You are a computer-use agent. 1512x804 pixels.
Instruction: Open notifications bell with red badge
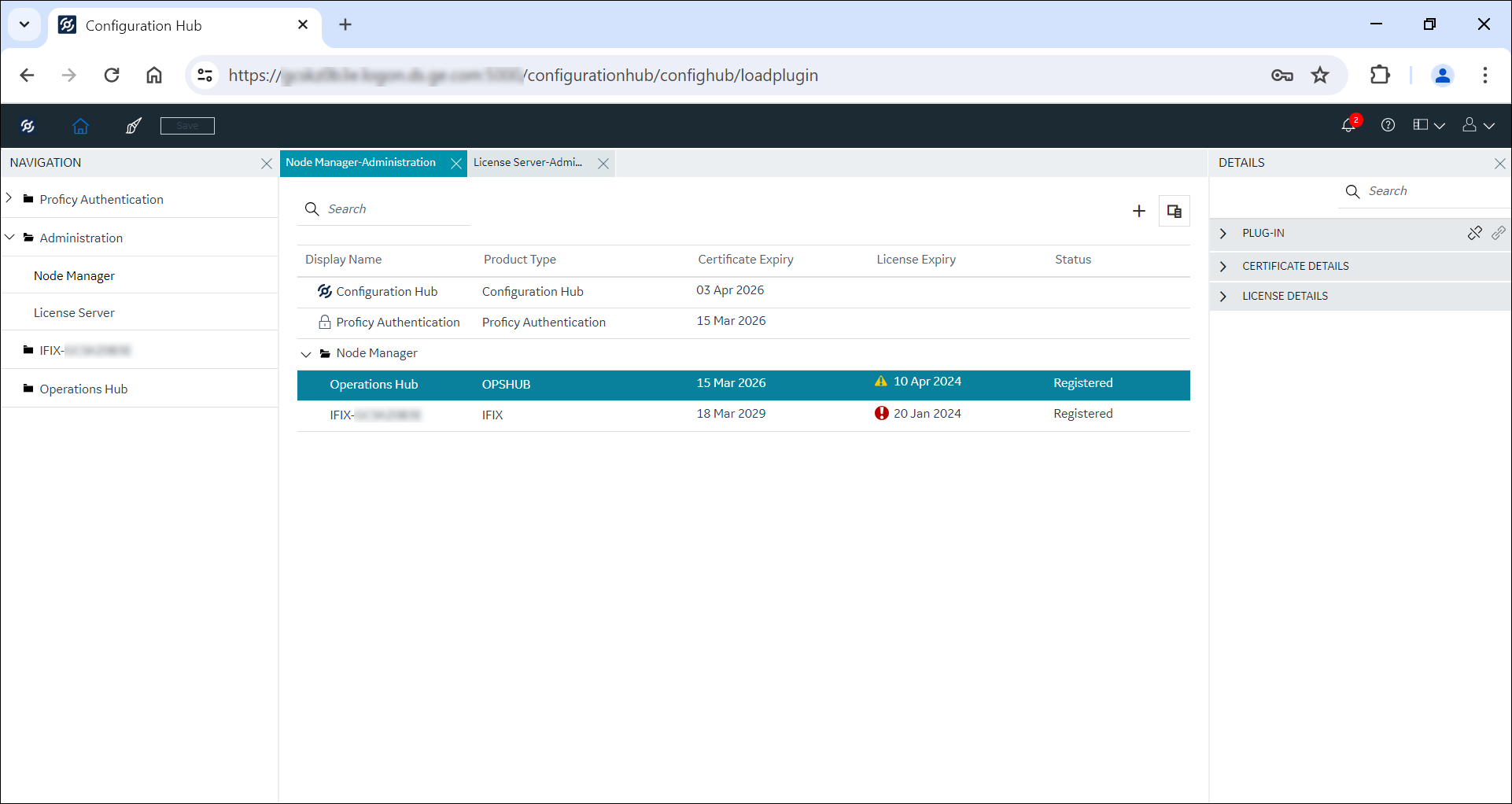click(1350, 124)
